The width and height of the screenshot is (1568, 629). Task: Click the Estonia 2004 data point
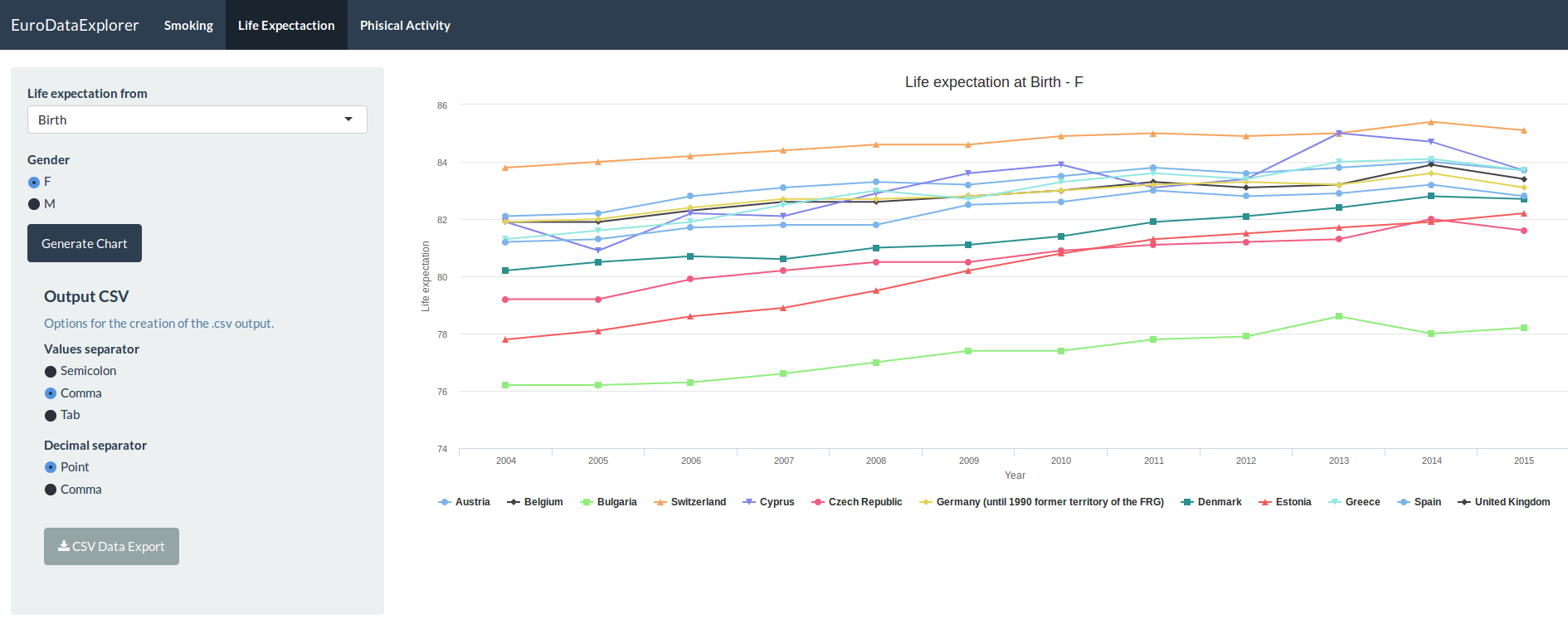click(505, 339)
